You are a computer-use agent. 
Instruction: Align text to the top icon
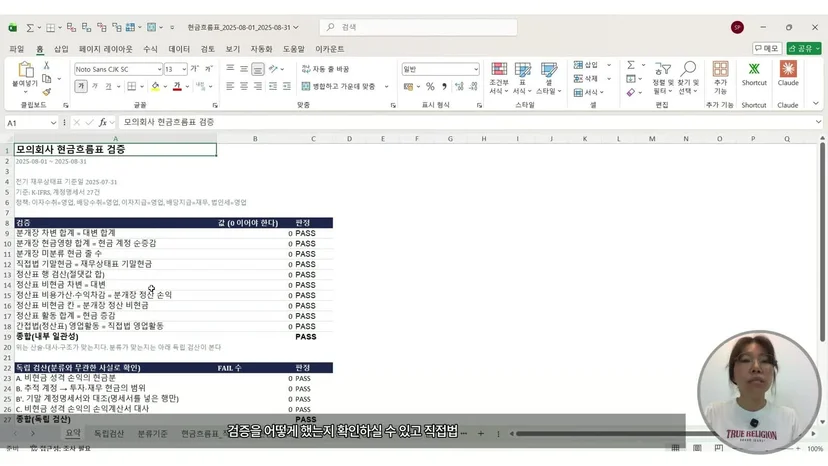(x=230, y=69)
